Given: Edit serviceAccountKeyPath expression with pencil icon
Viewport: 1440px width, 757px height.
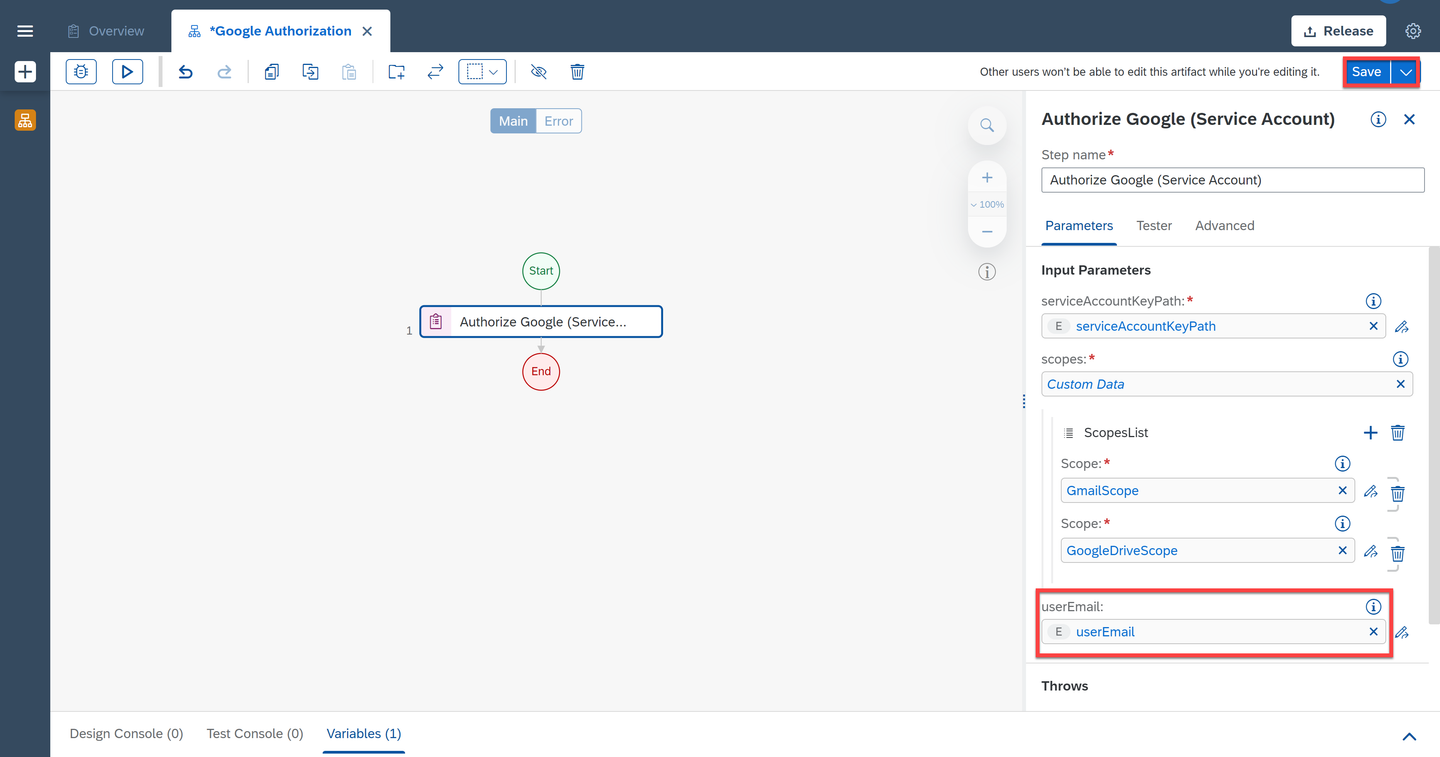Looking at the screenshot, I should click(x=1402, y=326).
